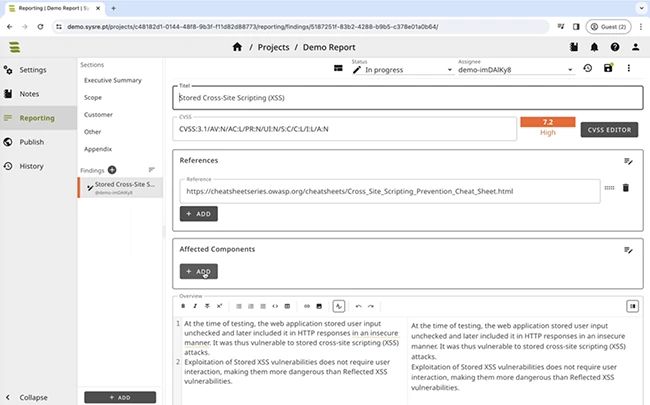Screen dimensions: 650x405
Task: Insert an image in Overview editor
Action: point(319,306)
